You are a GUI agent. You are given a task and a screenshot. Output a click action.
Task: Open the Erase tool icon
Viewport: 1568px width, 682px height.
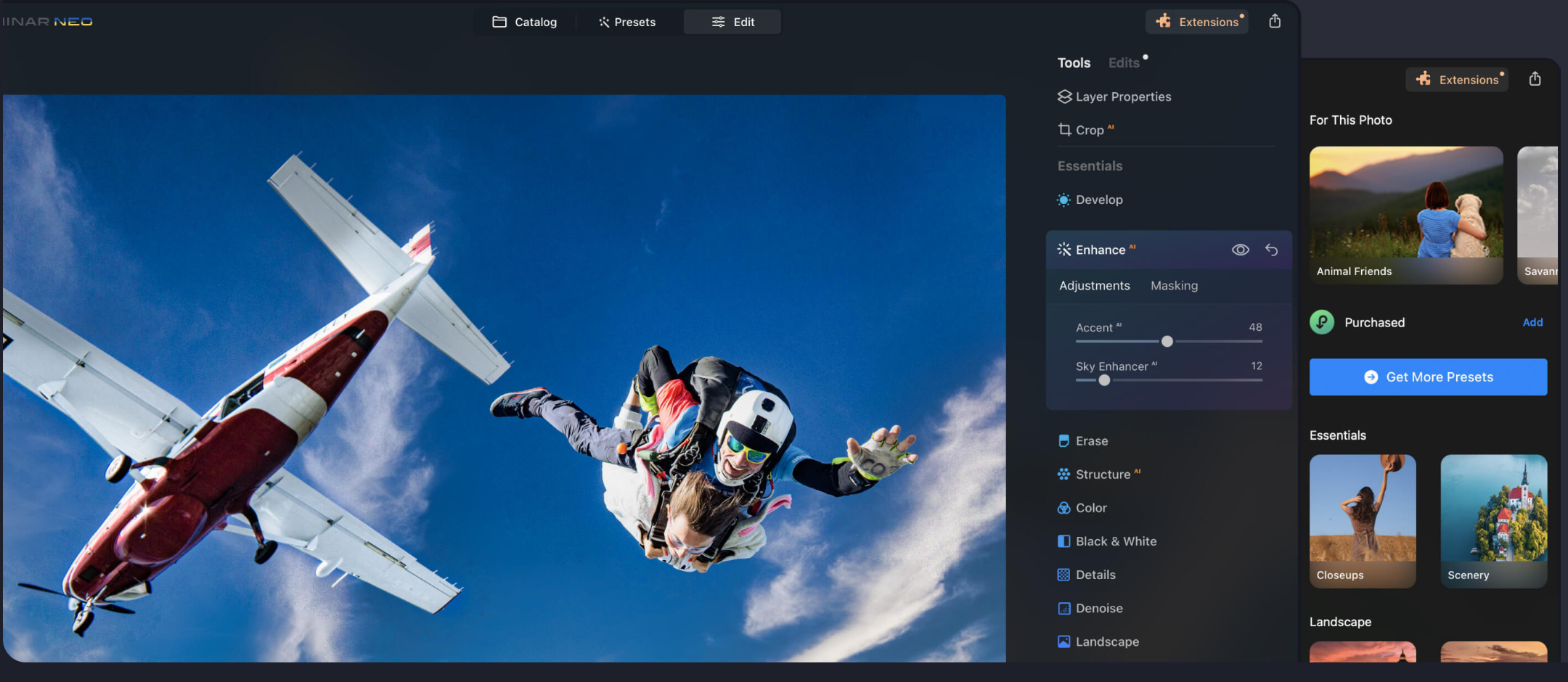1063,441
